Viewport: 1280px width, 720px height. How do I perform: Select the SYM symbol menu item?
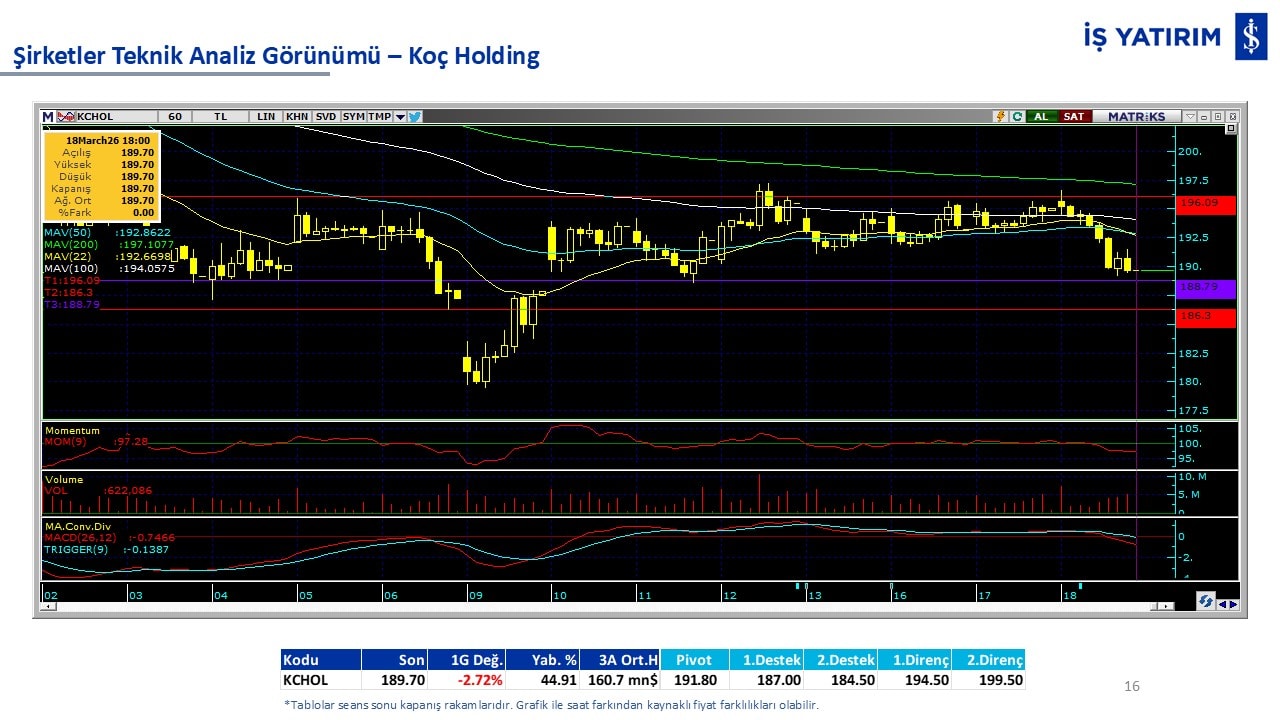click(x=354, y=116)
